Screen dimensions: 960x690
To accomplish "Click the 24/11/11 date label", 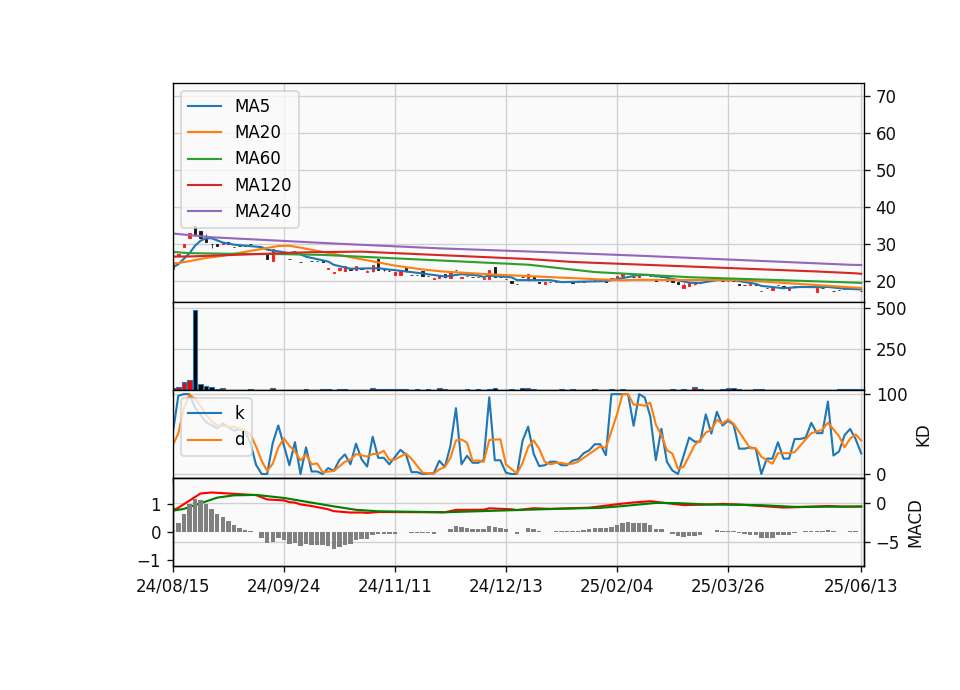I will [395, 586].
